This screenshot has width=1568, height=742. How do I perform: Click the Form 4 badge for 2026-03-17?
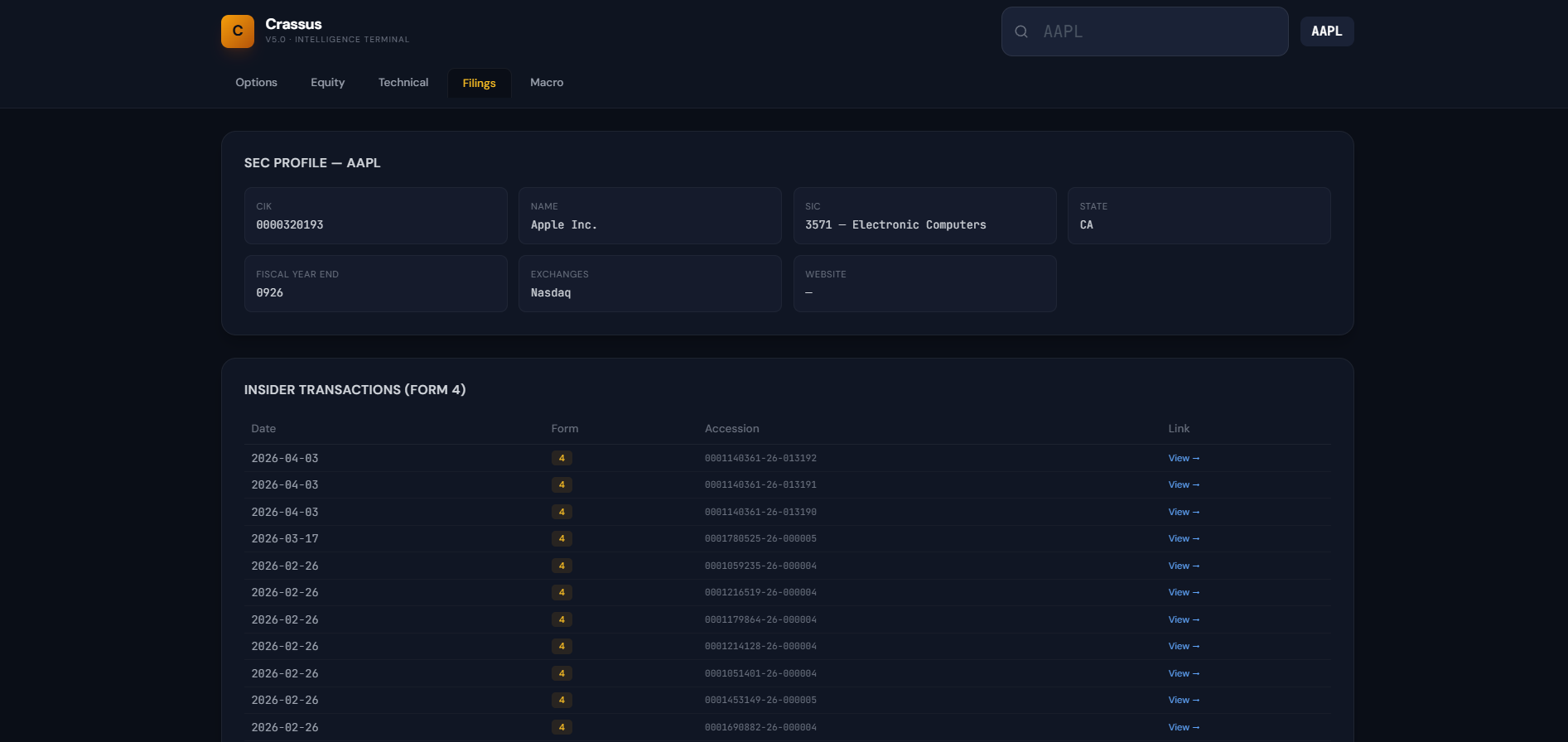coord(562,539)
